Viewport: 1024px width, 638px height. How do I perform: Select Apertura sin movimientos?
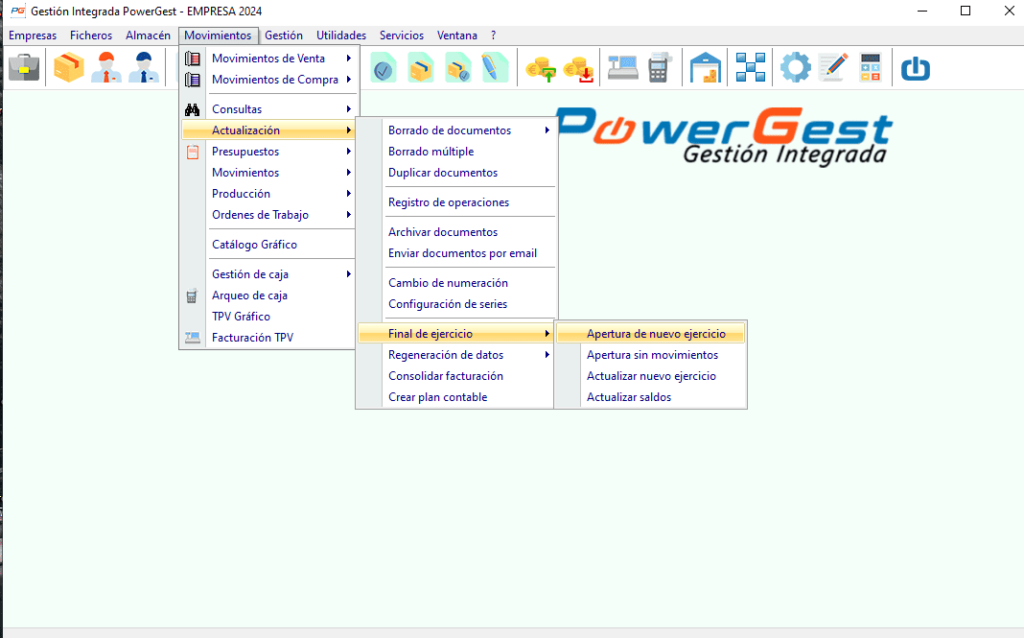[x=650, y=355]
